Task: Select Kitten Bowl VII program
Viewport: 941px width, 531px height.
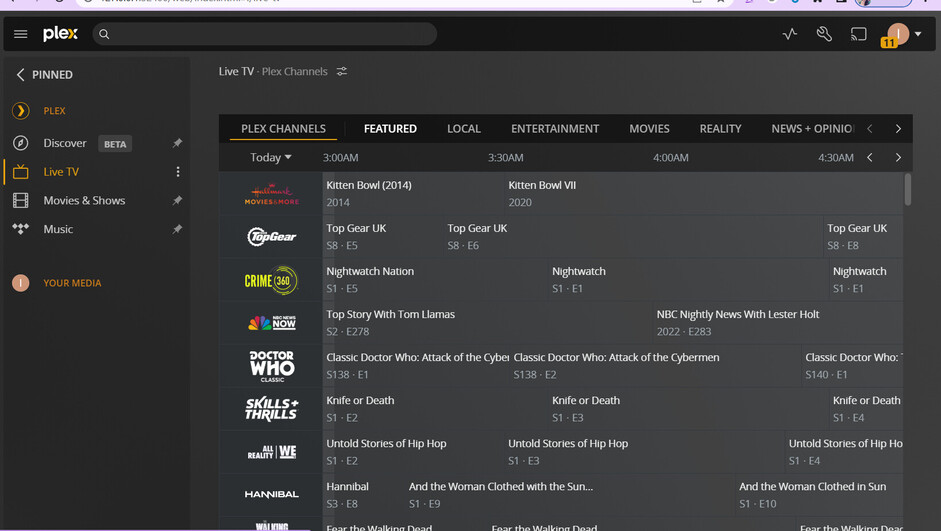Action: (x=704, y=194)
